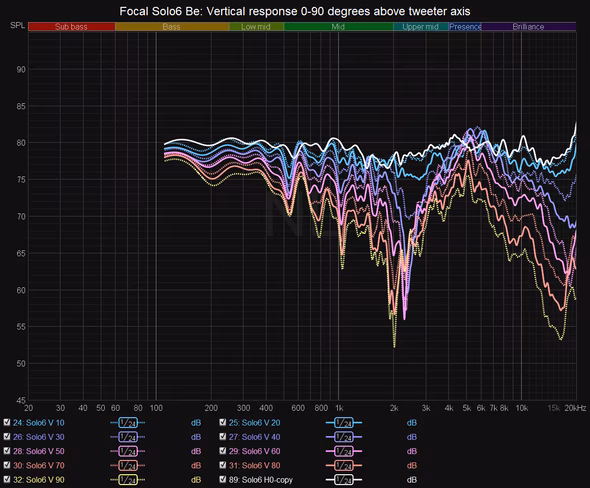Image resolution: width=590 pixels, height=488 pixels.
Task: Select the 25: Solo6 V 20 trace label
Action: [x=254, y=423]
